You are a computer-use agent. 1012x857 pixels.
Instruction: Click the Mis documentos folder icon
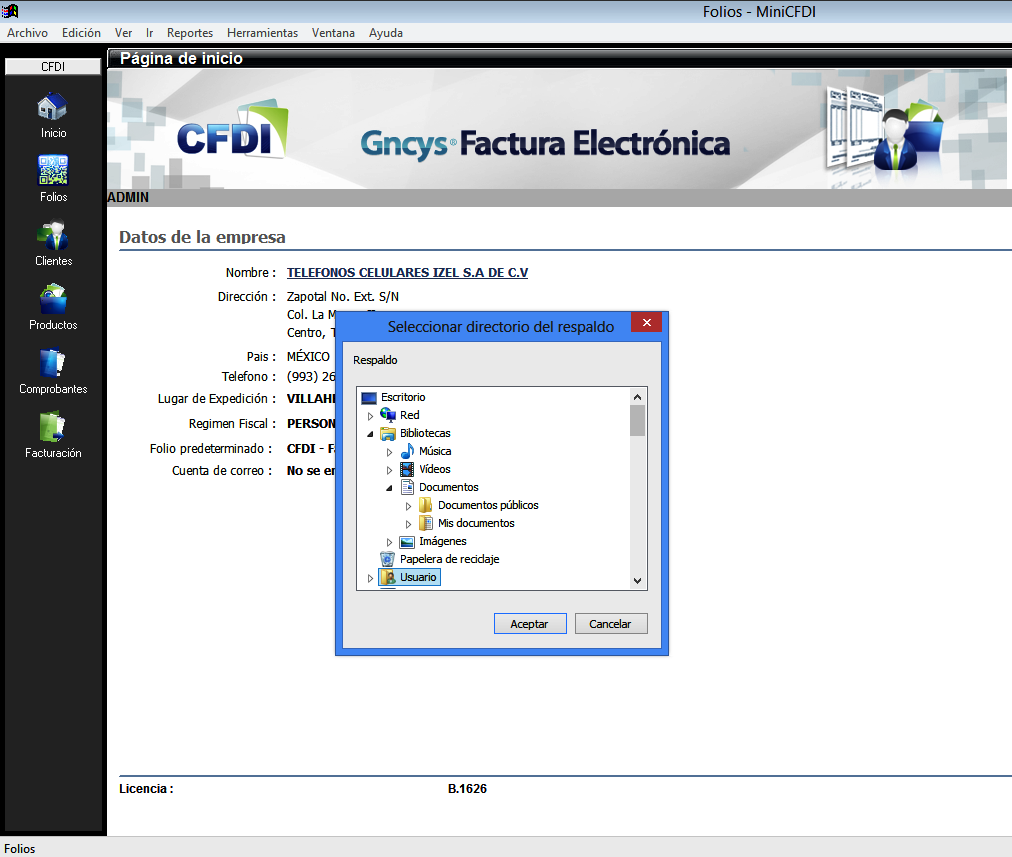426,523
